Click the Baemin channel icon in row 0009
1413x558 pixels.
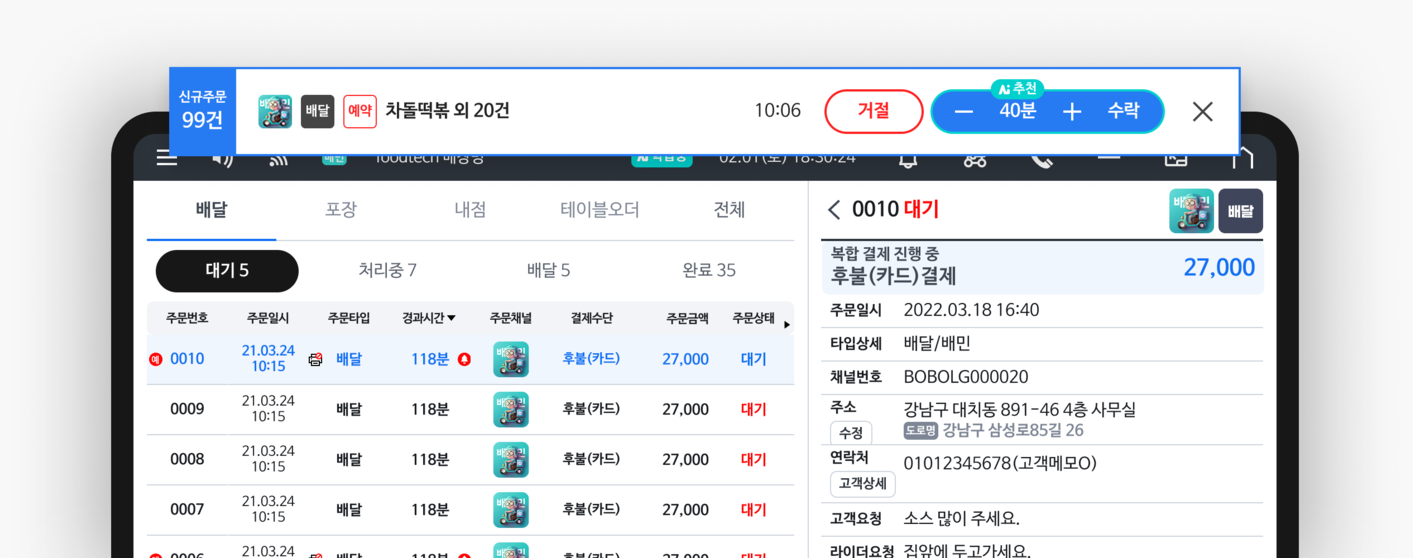point(511,409)
